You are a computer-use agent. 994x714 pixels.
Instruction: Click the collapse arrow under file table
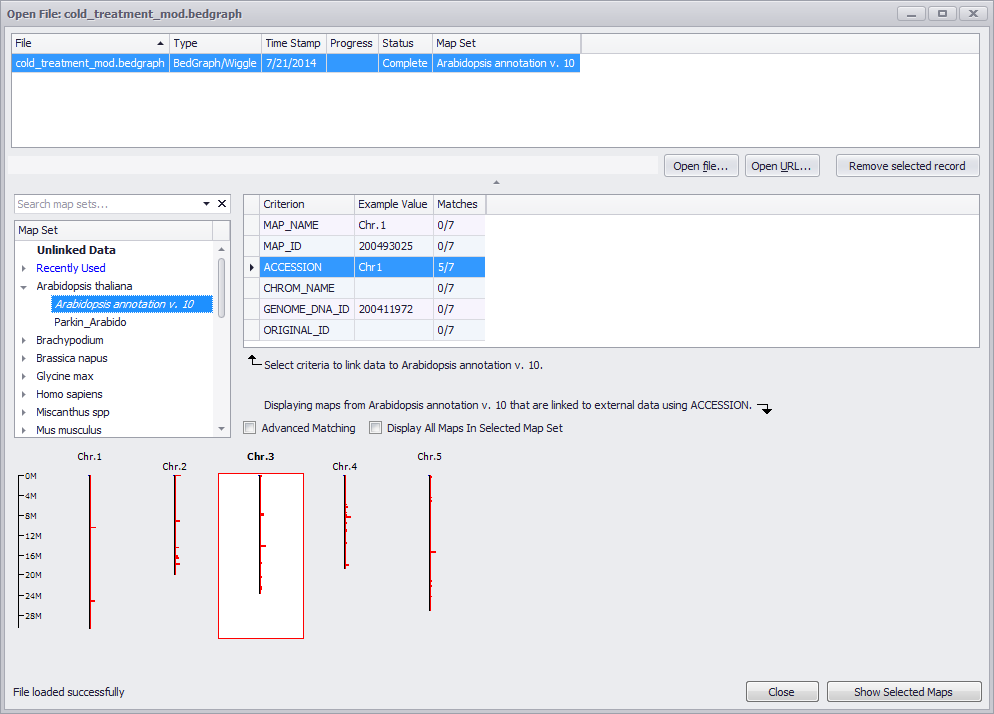496,183
